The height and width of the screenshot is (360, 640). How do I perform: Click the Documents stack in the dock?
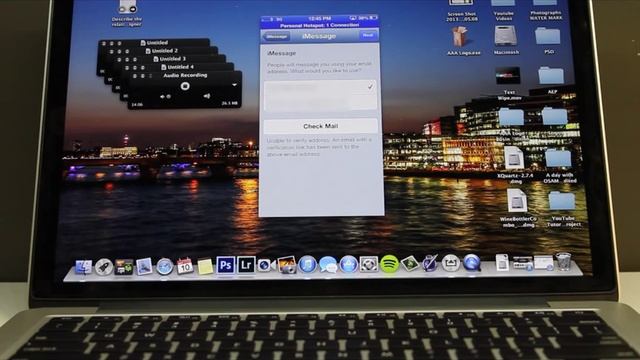tap(502, 262)
